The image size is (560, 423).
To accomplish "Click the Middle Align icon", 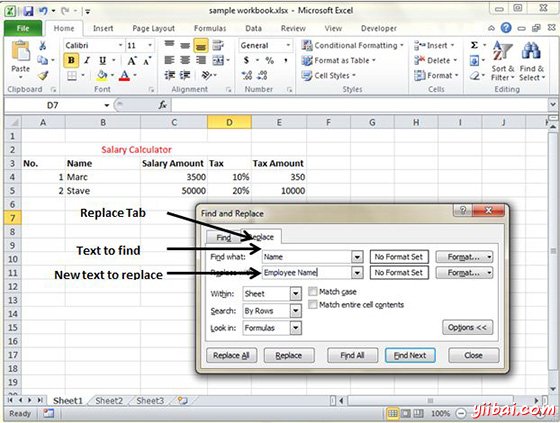I will tap(185, 45).
